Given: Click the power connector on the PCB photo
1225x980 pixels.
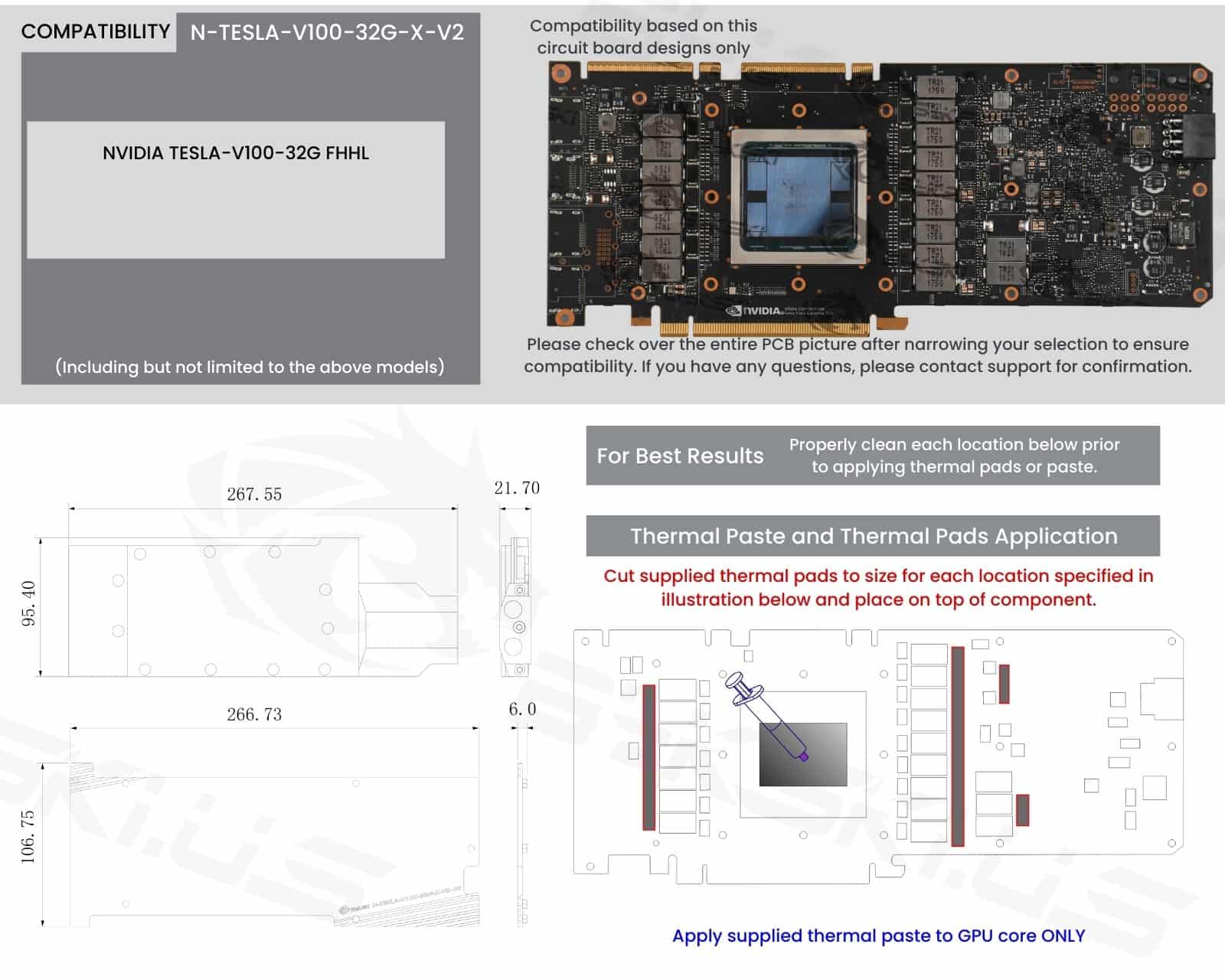Looking at the screenshot, I should point(1197,136).
